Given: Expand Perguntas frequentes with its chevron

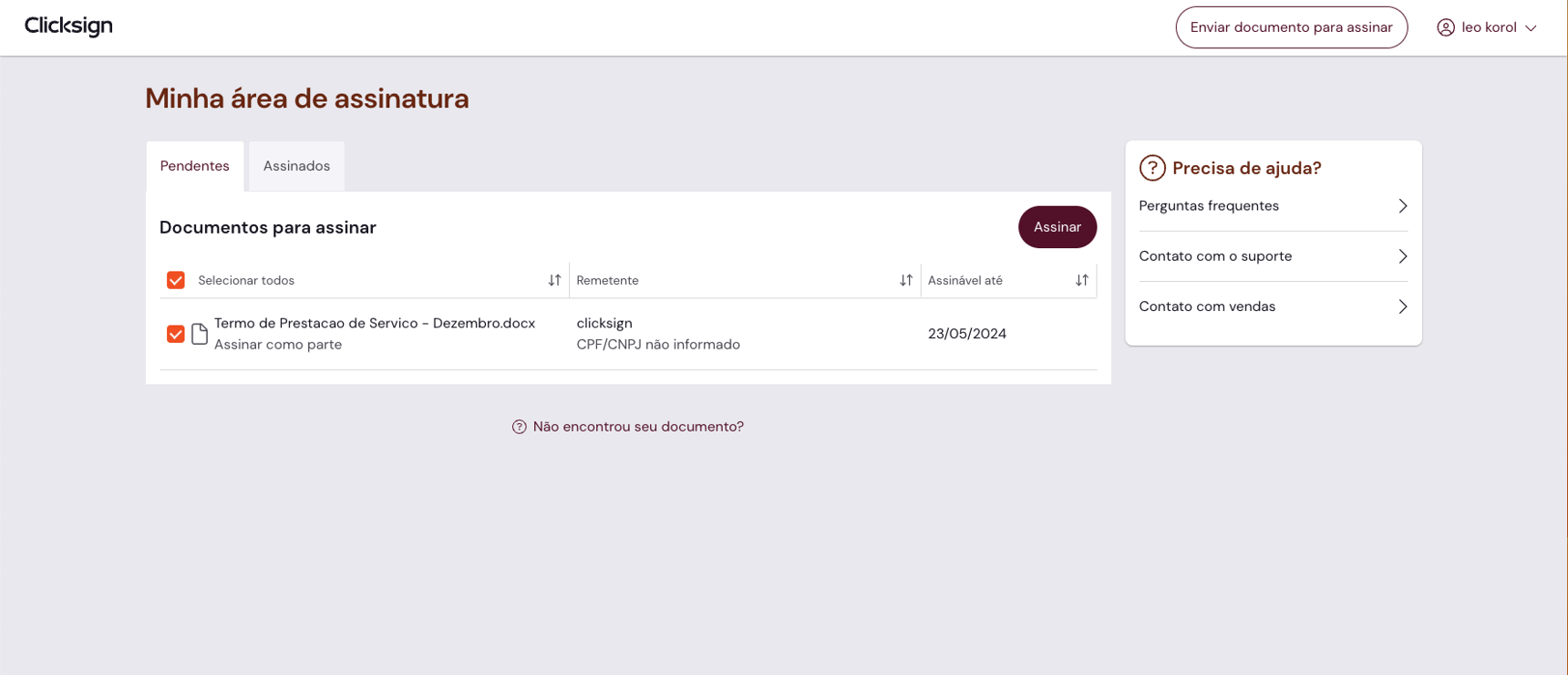Looking at the screenshot, I should tap(1401, 205).
